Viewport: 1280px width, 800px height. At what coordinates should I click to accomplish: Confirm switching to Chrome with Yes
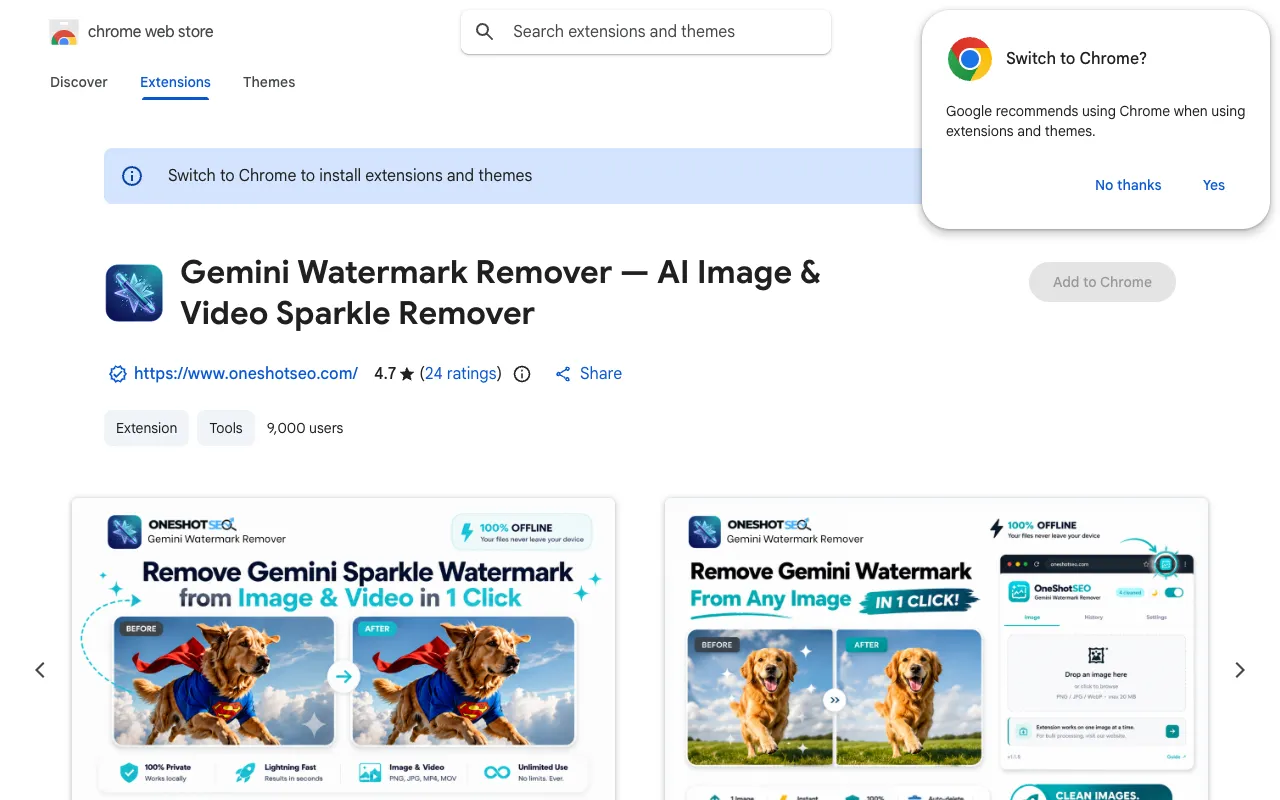click(1214, 185)
